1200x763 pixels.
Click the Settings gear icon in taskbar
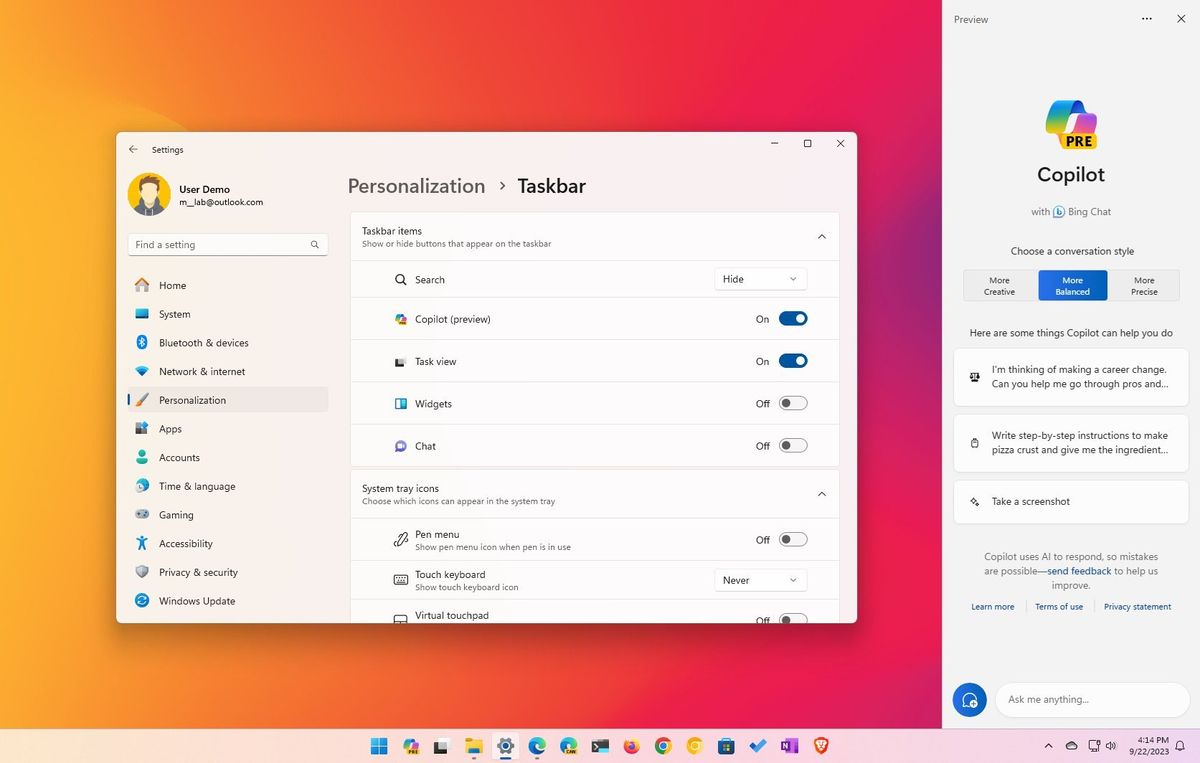[x=505, y=746]
